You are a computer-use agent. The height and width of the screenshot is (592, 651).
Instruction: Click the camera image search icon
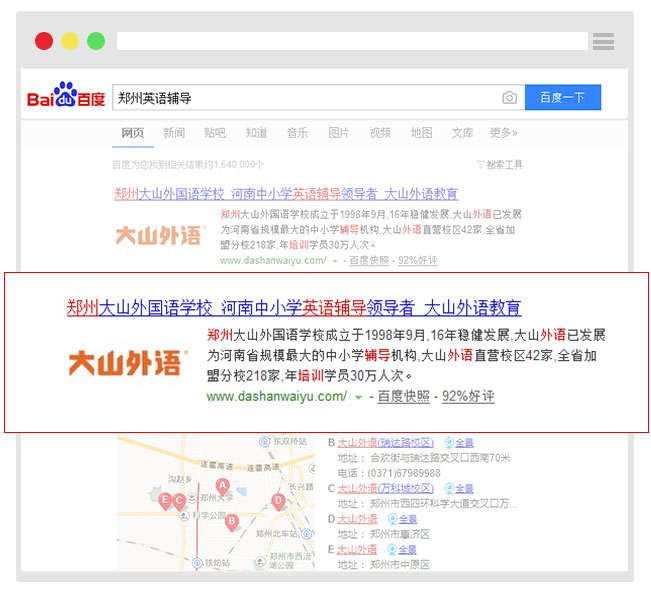[509, 98]
